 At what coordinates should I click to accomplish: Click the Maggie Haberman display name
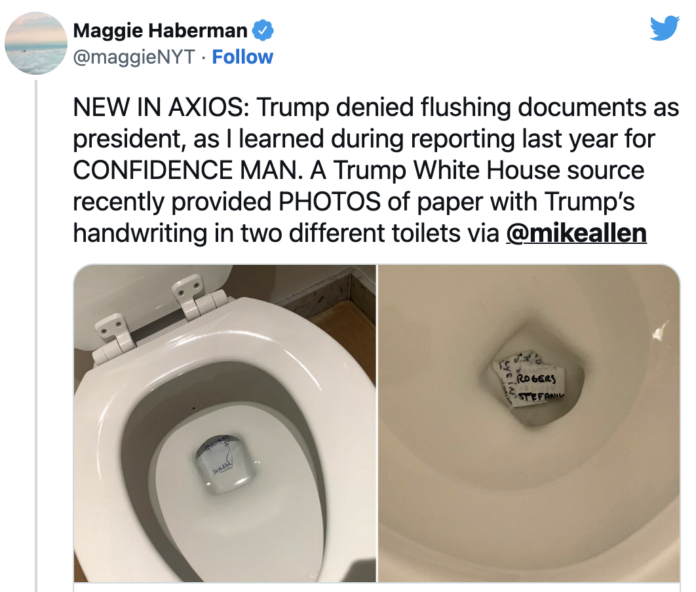click(160, 31)
